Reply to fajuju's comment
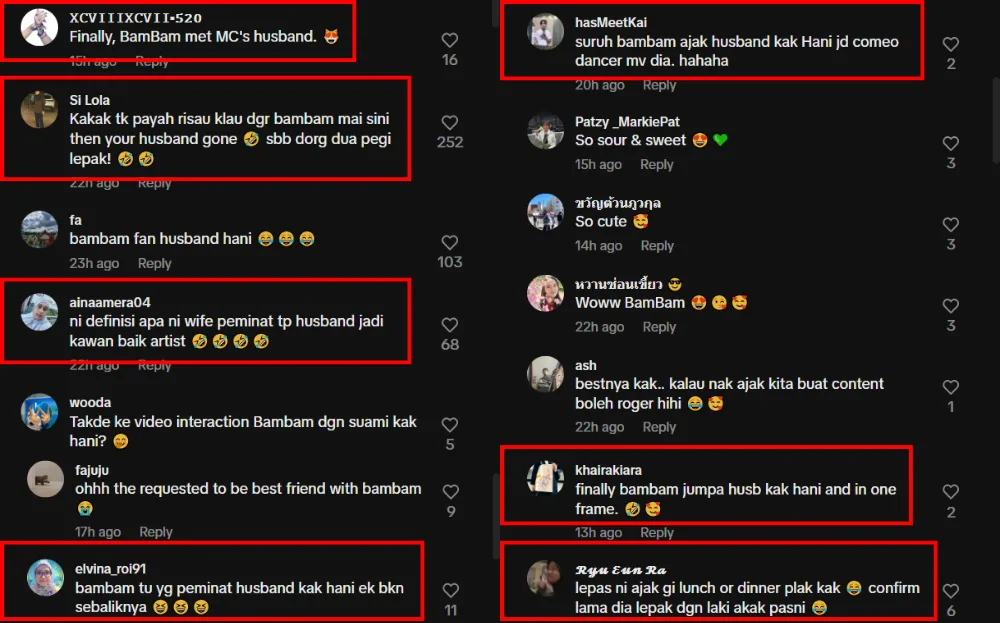The image size is (1000, 623). (x=156, y=532)
